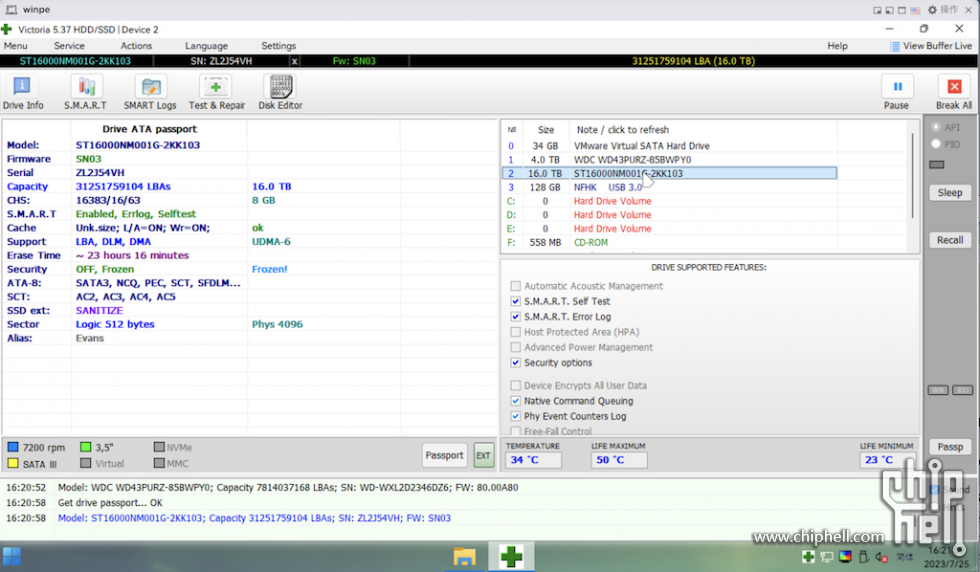Viewport: 980px width, 572px height.
Task: Select ST16000NM001G-2KK103 16.0 TB drive row
Action: 669,173
